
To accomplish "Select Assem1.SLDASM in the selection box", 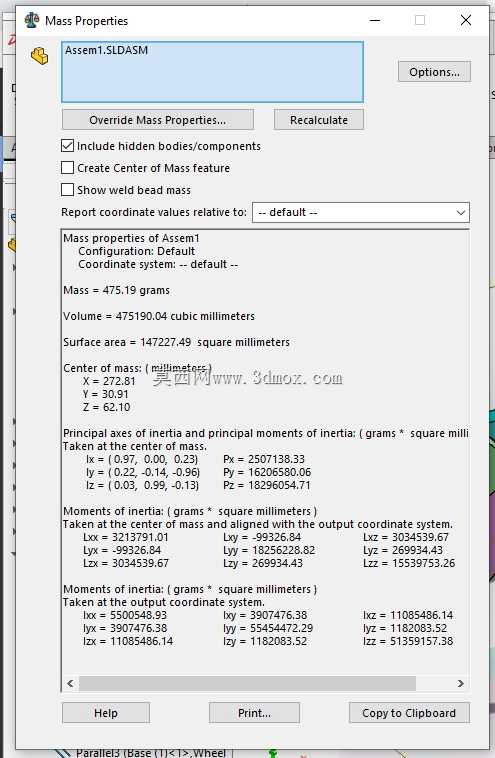I will coord(106,50).
